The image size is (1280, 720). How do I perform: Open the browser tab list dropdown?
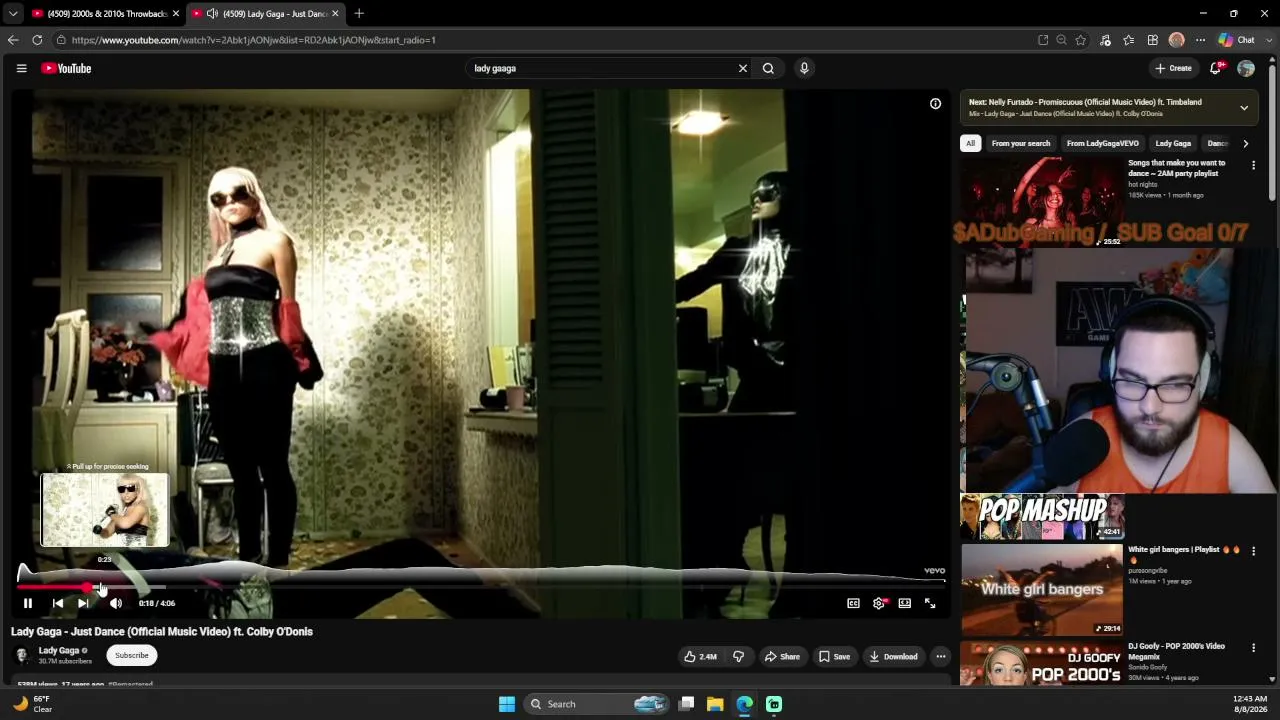click(12, 14)
